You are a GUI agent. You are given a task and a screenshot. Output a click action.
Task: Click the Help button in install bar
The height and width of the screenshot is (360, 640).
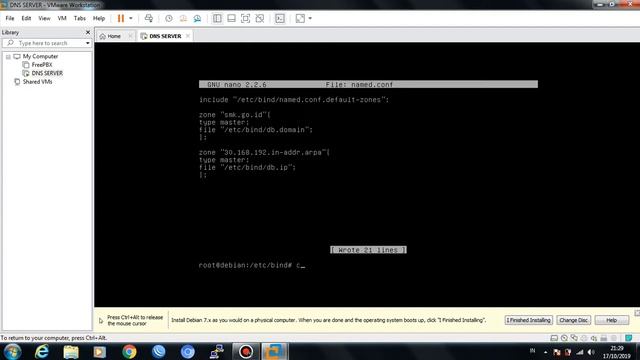[611, 320]
